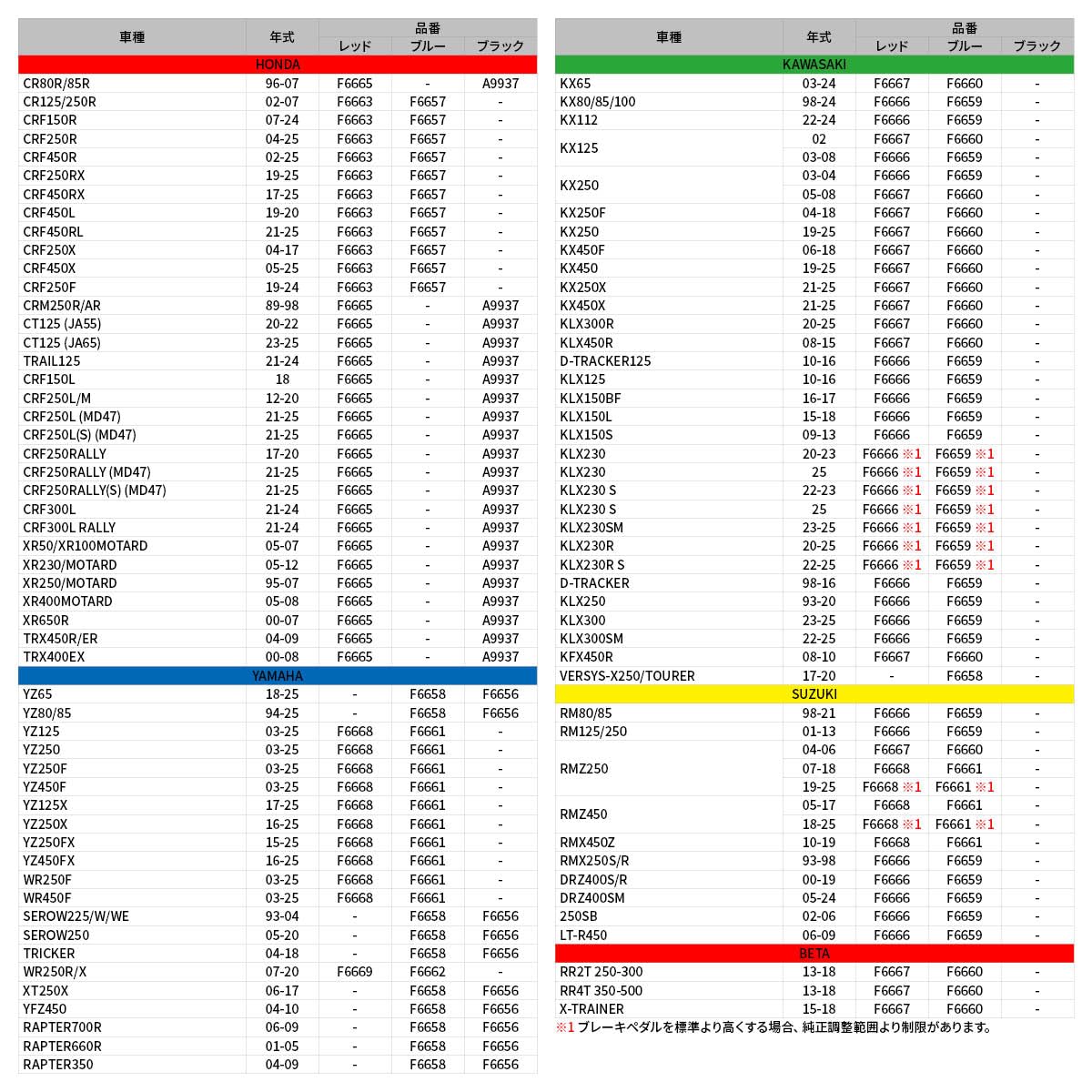Screen dimensions: 1092x1092
Task: Click the TRICKER model name
Action: [x=49, y=954]
